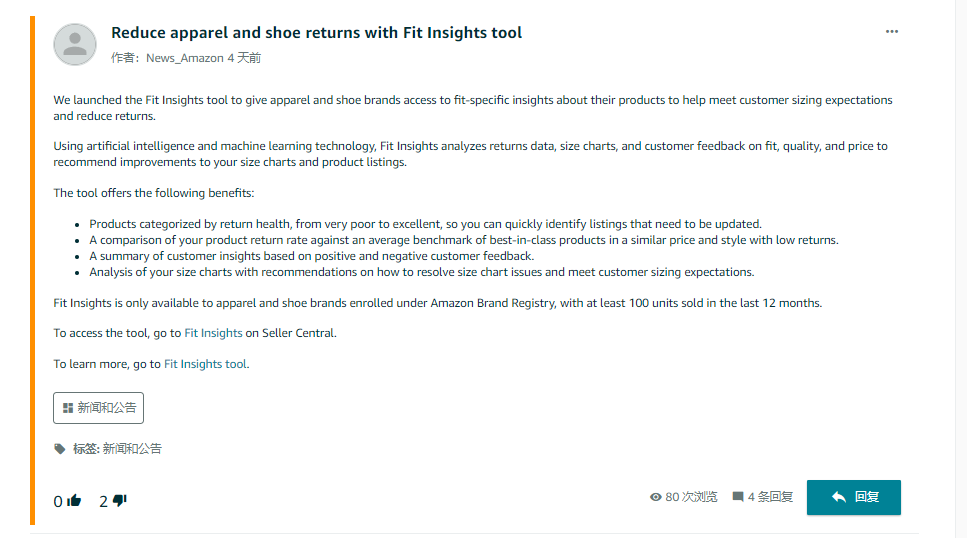Click the "4 天前" post timestamp
This screenshot has height=538, width=967.
click(x=244, y=58)
